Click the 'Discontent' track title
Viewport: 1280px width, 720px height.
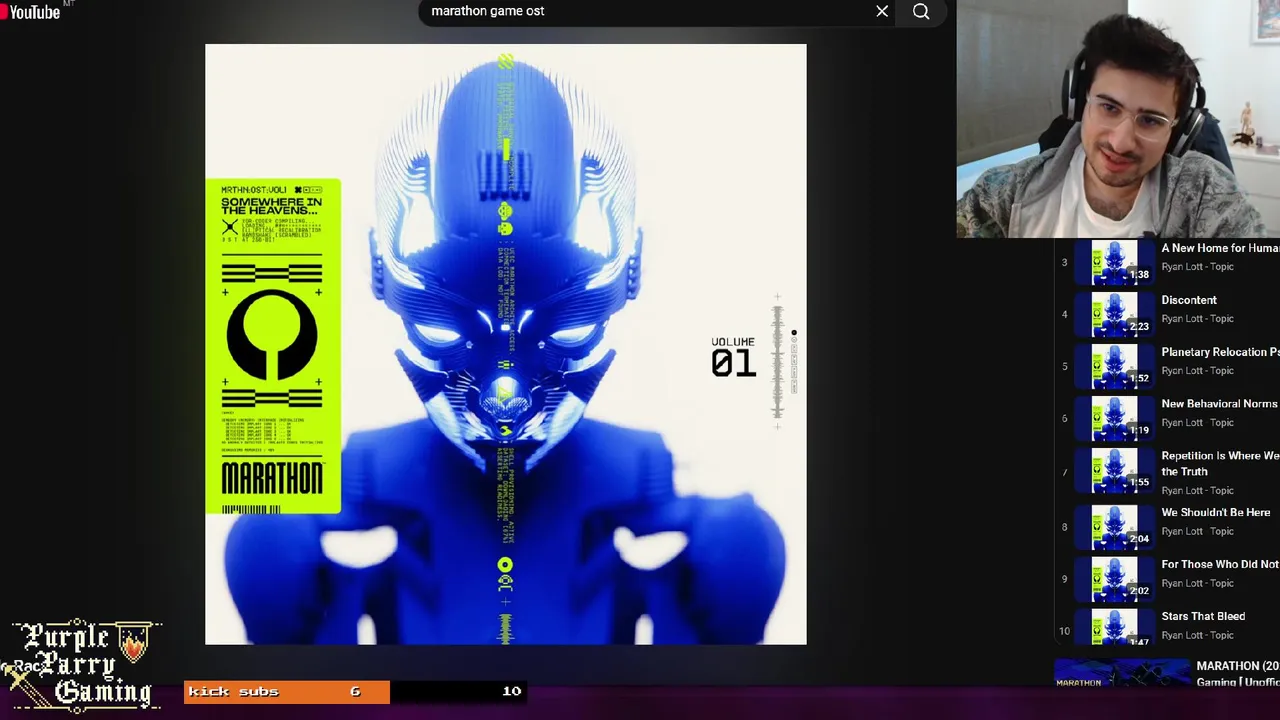1189,300
